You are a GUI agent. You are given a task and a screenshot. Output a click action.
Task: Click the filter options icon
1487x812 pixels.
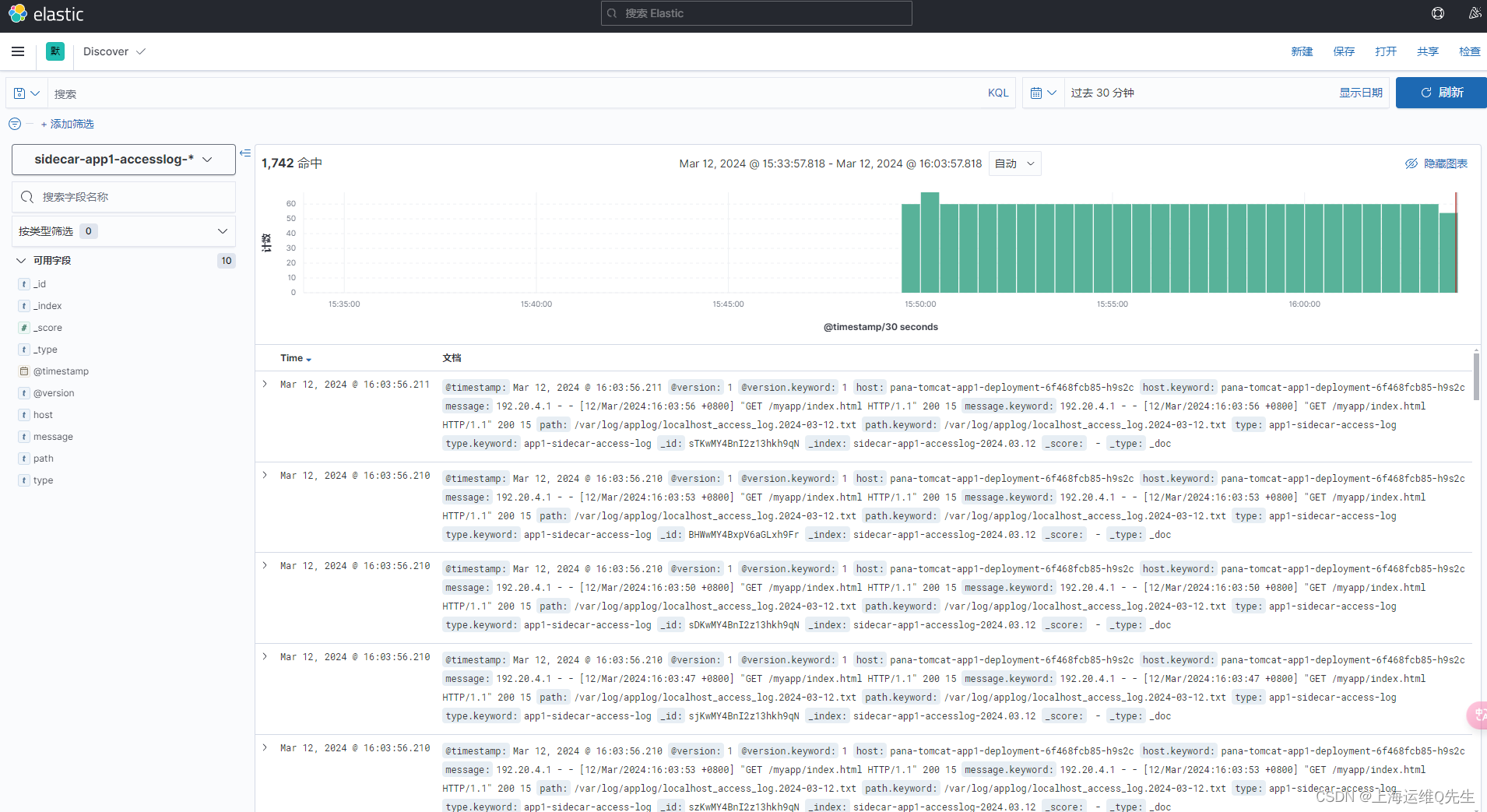tap(15, 124)
